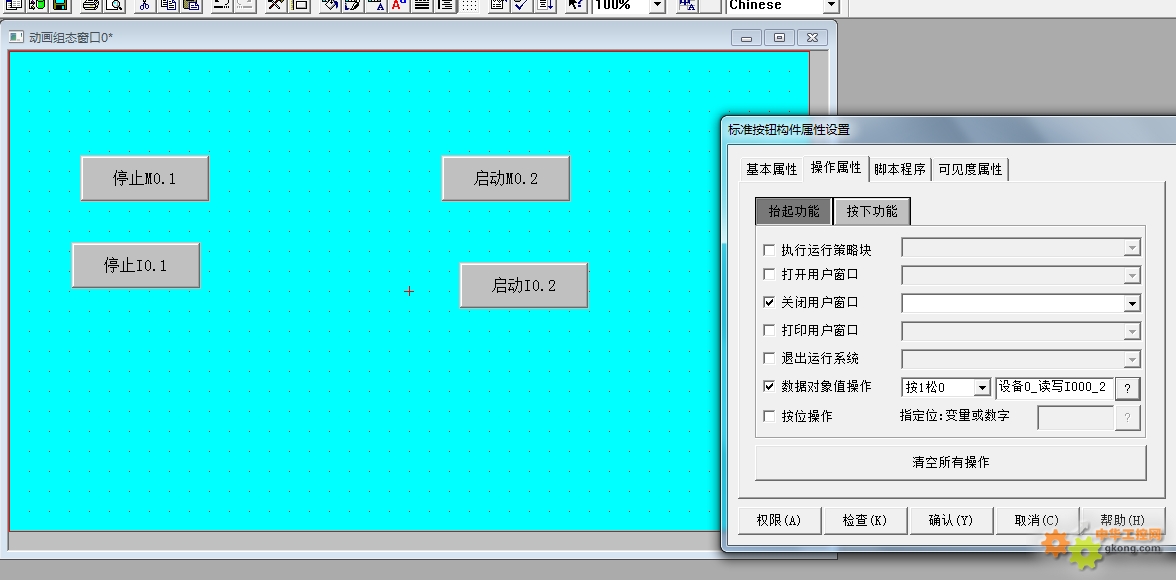This screenshot has height=580, width=1176.
Task: Select the 抬起功能 sub-tab
Action: (x=794, y=212)
